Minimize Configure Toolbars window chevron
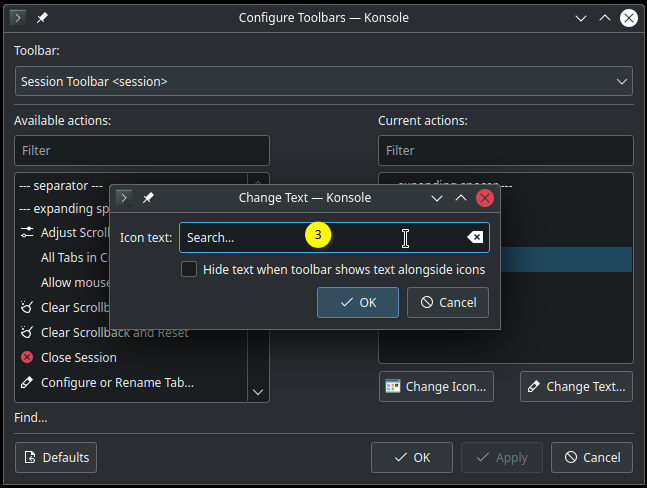The image size is (647, 488). pos(581,18)
